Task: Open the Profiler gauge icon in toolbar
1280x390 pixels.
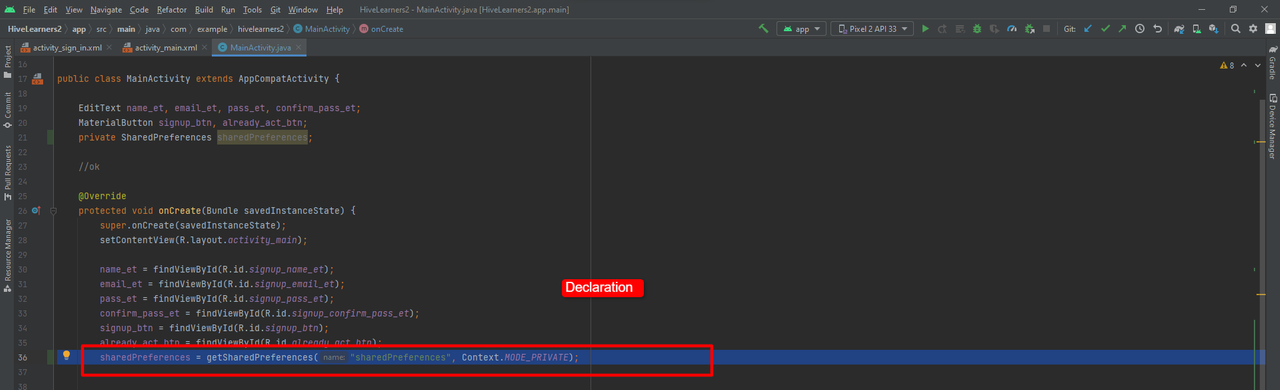Action: (x=1011, y=29)
